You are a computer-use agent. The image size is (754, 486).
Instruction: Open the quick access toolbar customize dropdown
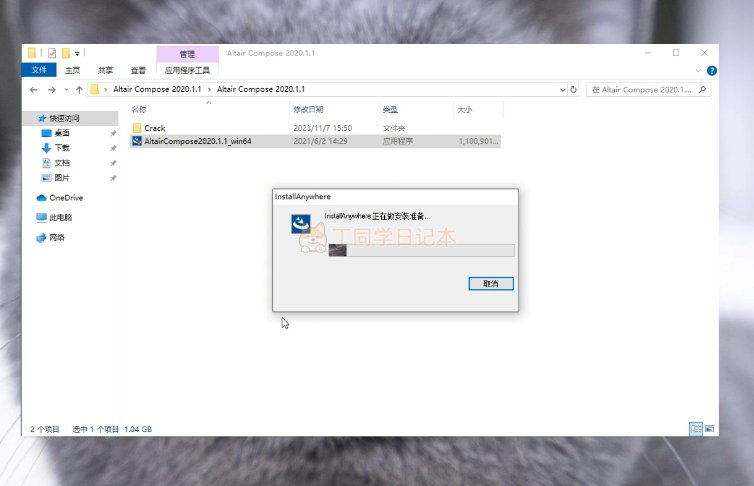point(77,53)
